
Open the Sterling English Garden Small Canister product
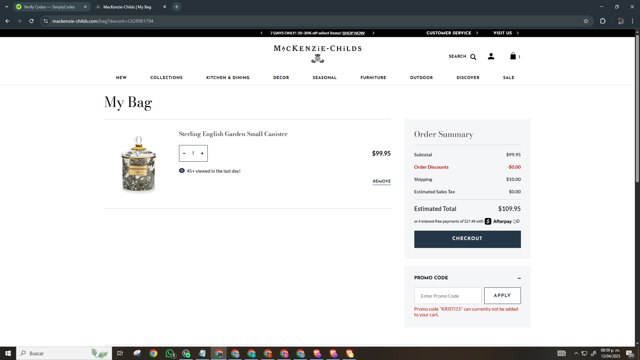(233, 134)
